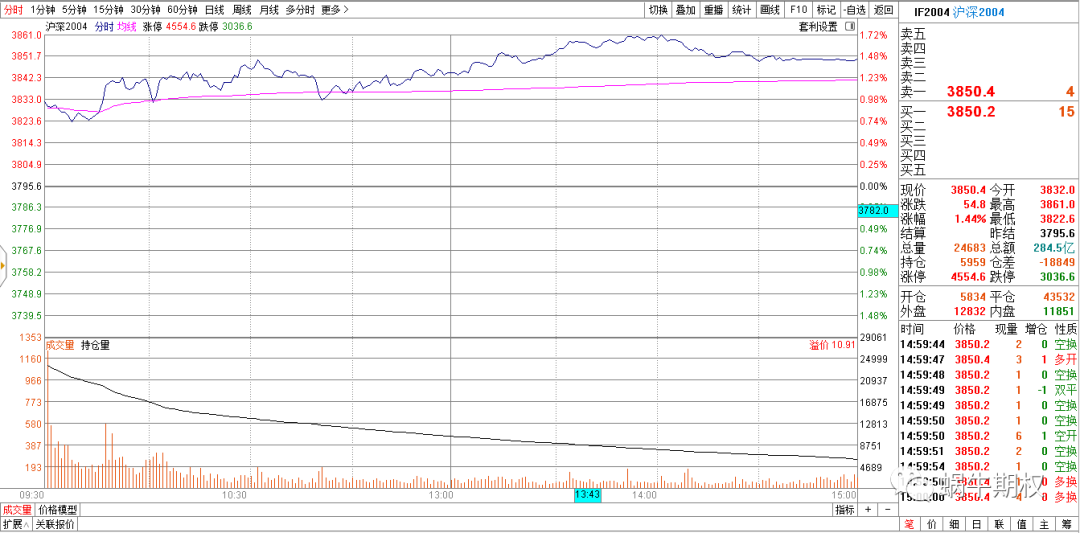The image size is (1080, 533).
Task: Switch to the 1分钟 period tab
Action: 41,10
